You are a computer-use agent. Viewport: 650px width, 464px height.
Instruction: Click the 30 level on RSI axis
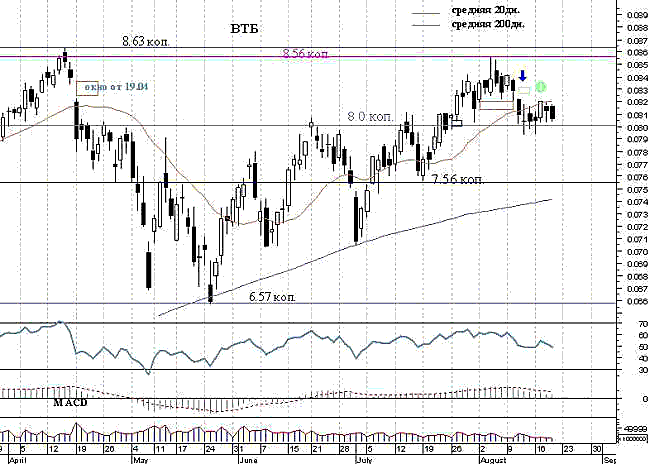tap(643, 370)
